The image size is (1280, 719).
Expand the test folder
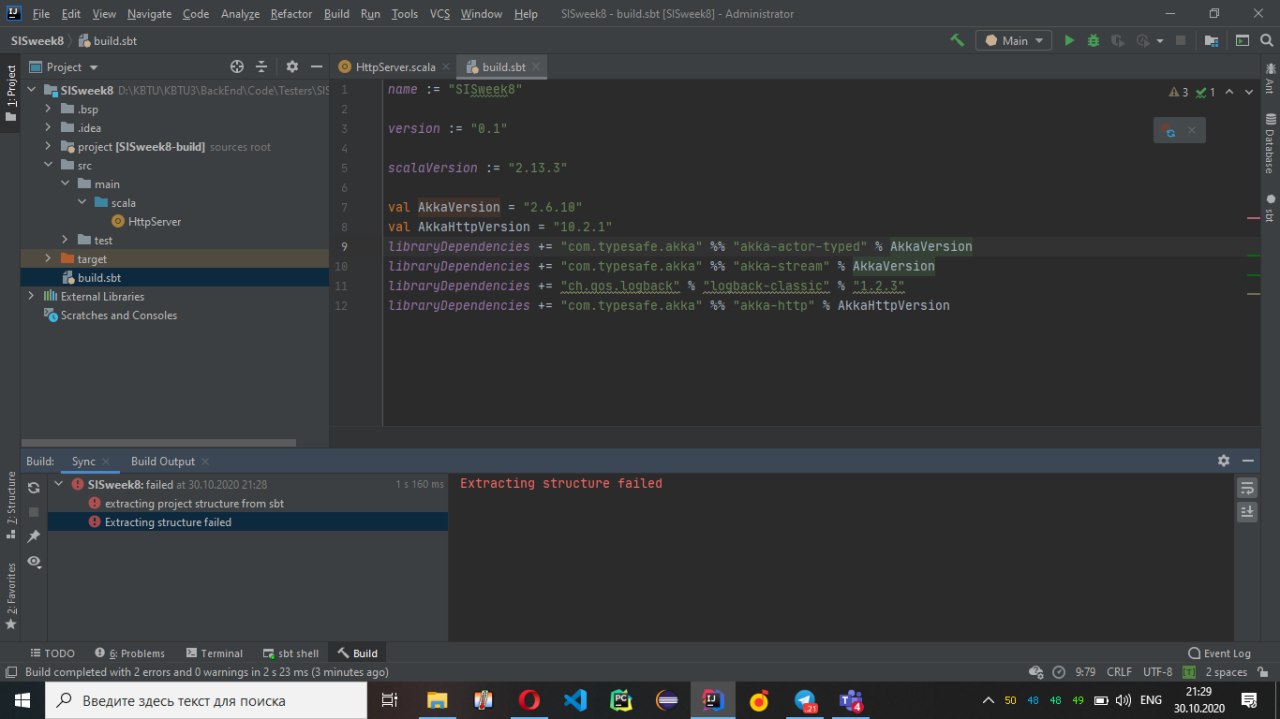[x=65, y=240]
